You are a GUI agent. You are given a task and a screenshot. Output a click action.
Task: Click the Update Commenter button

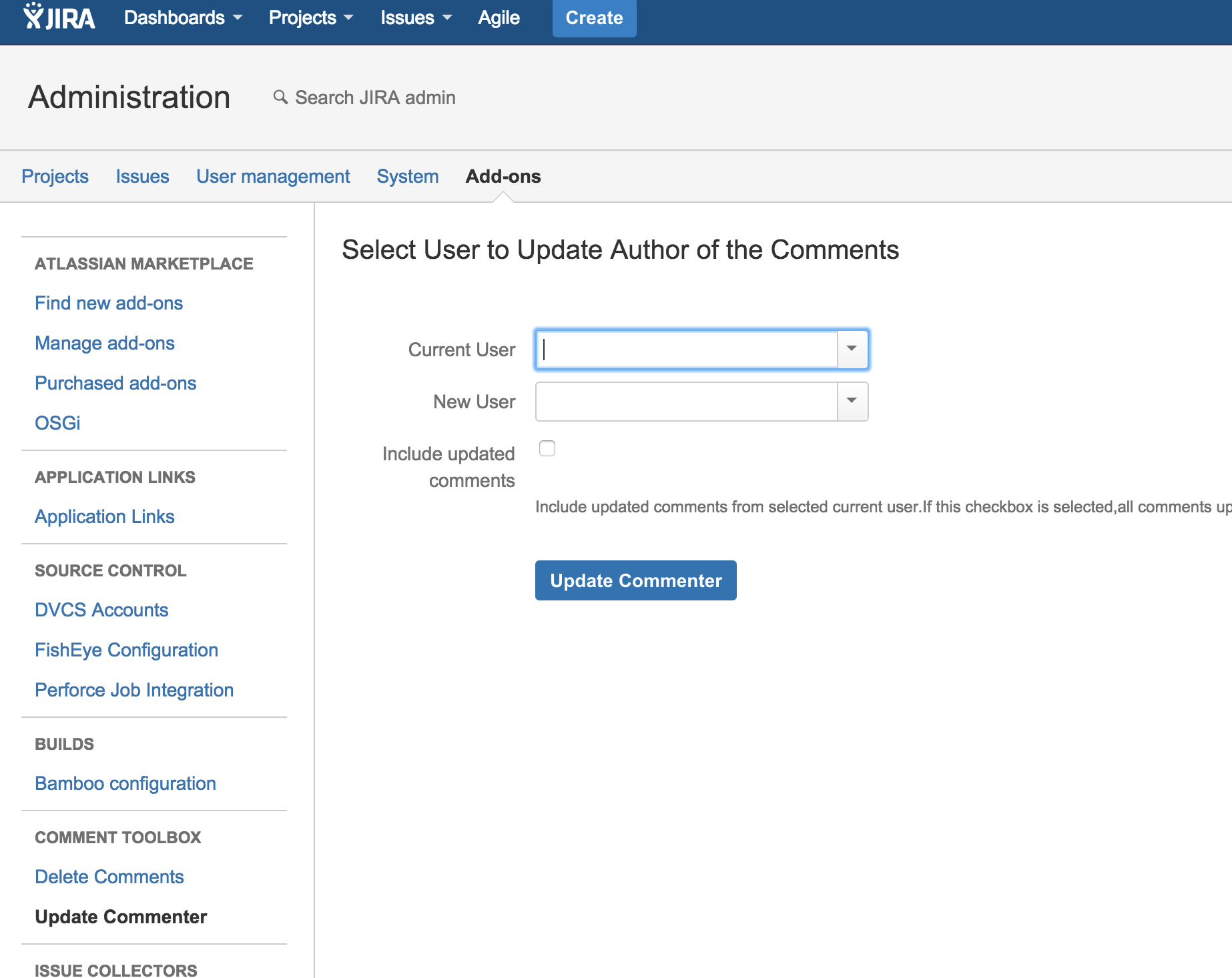[x=636, y=580]
